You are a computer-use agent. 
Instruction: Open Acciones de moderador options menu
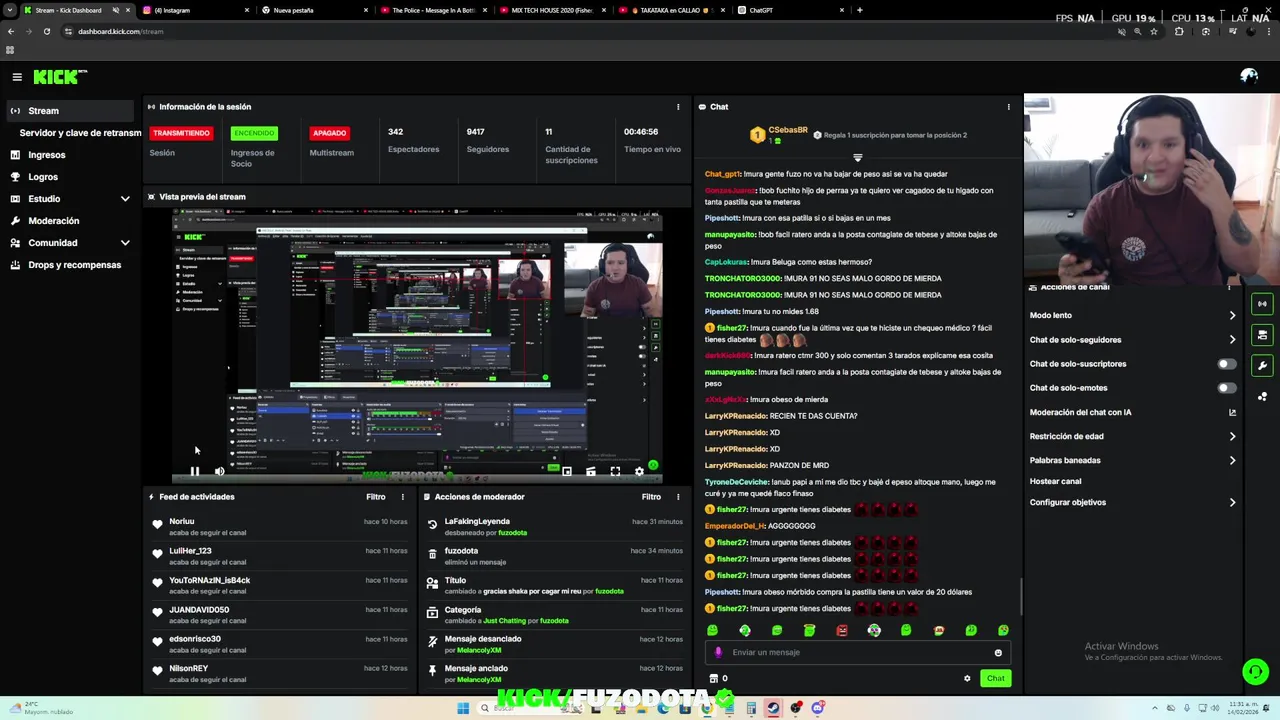678,497
